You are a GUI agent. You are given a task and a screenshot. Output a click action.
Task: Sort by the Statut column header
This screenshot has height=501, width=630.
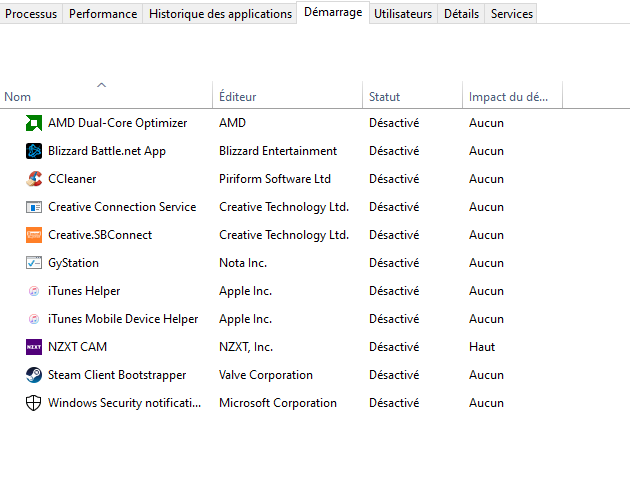pyautogui.click(x=413, y=95)
